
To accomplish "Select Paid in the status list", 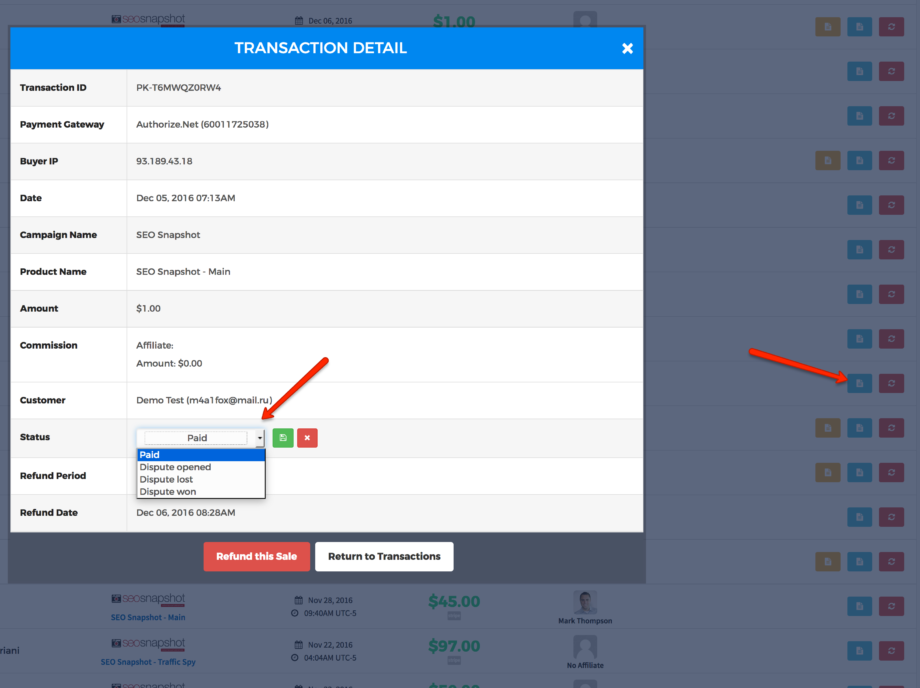I will tap(201, 455).
